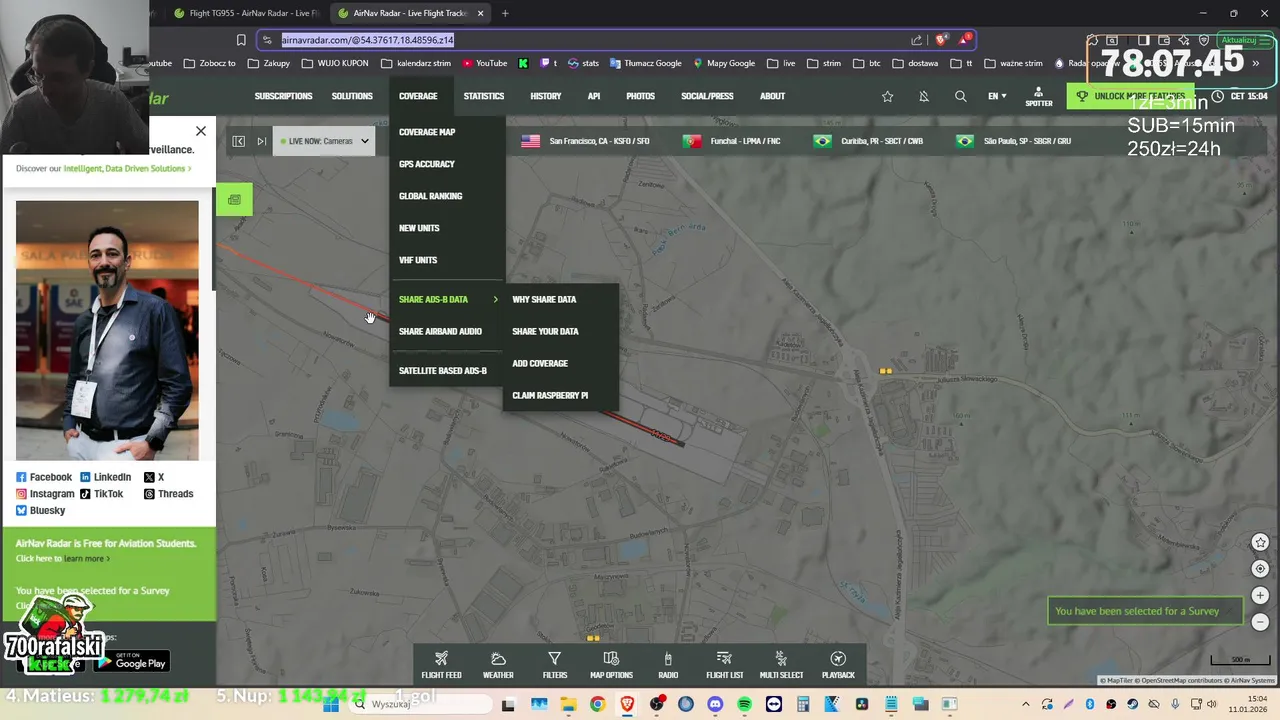Open the Intelligent, Data Driven Solutions link
The height and width of the screenshot is (720, 1280).
point(127,168)
